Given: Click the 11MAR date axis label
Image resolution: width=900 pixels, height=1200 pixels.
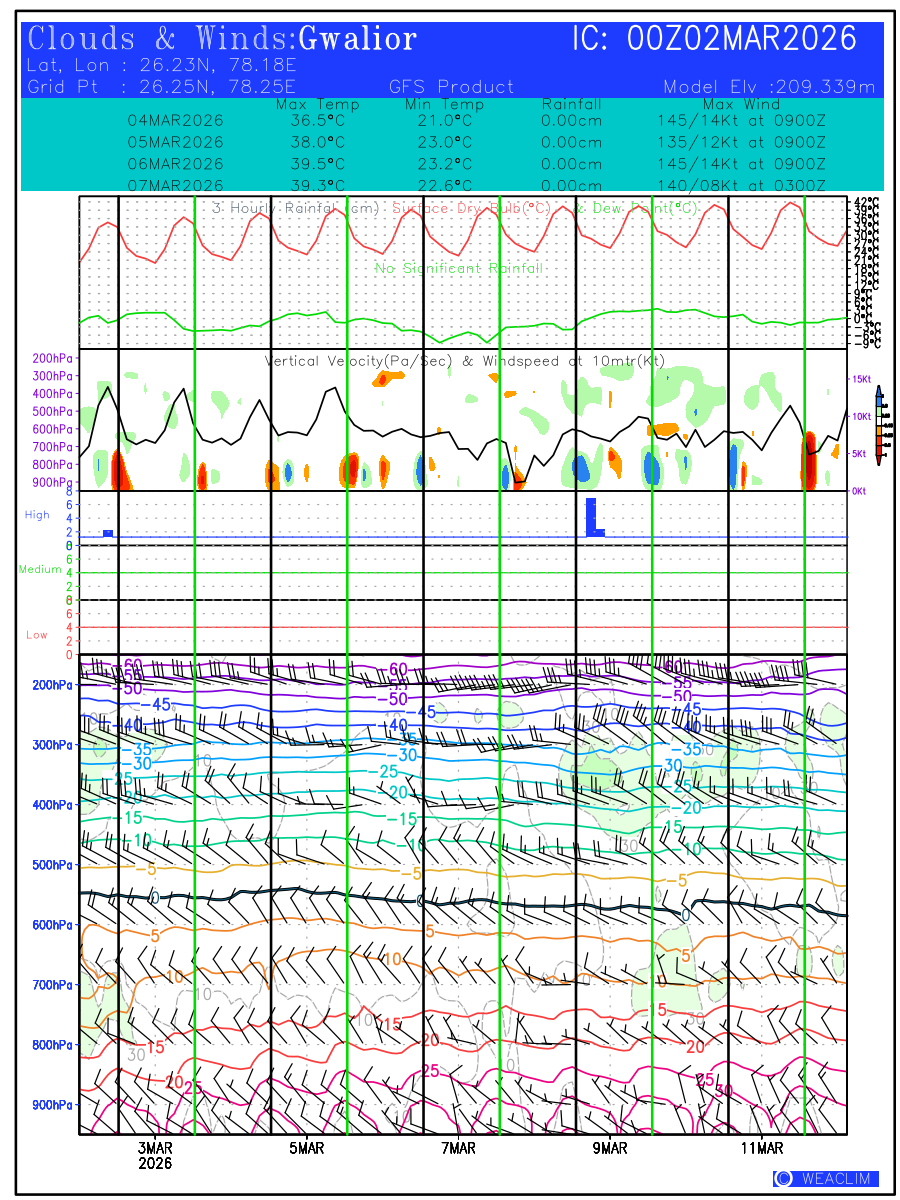Looking at the screenshot, I should pos(762,1148).
